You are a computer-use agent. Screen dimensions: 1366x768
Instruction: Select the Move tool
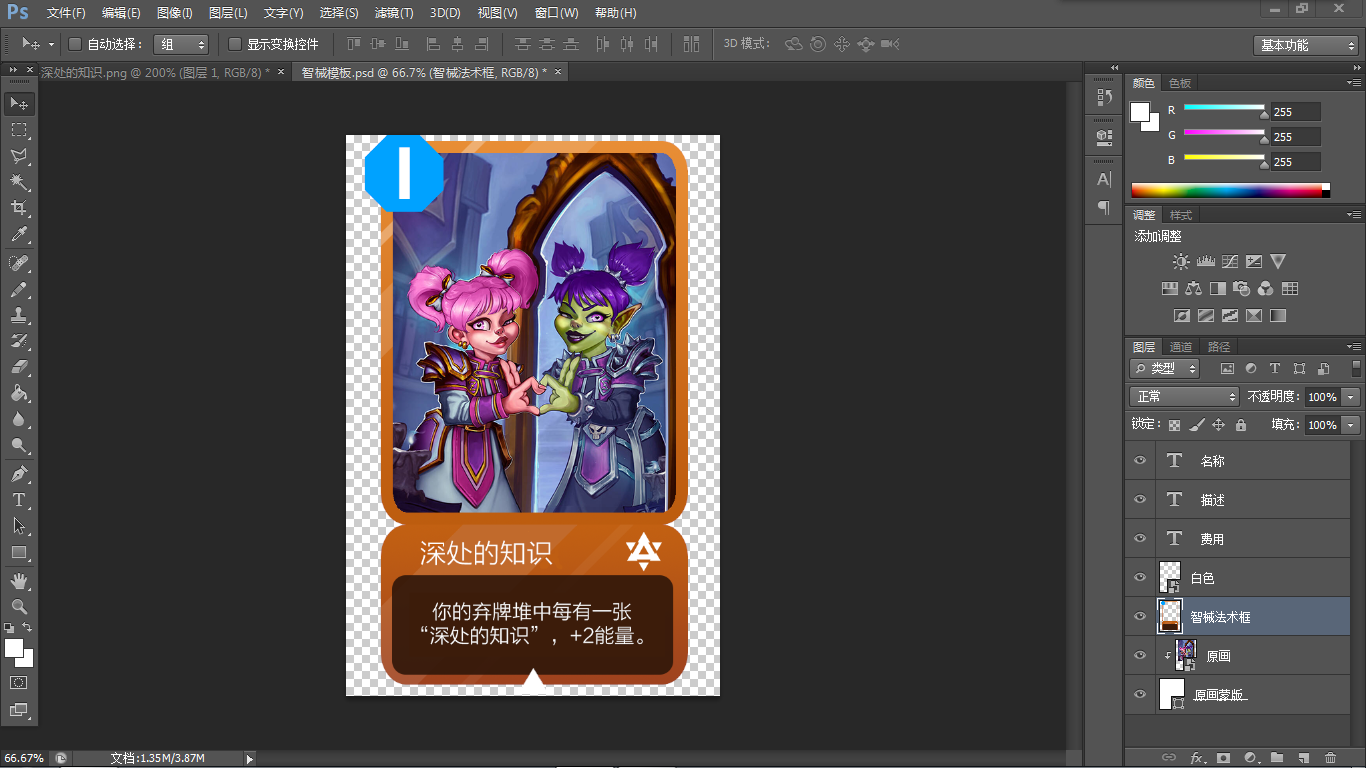coord(19,103)
